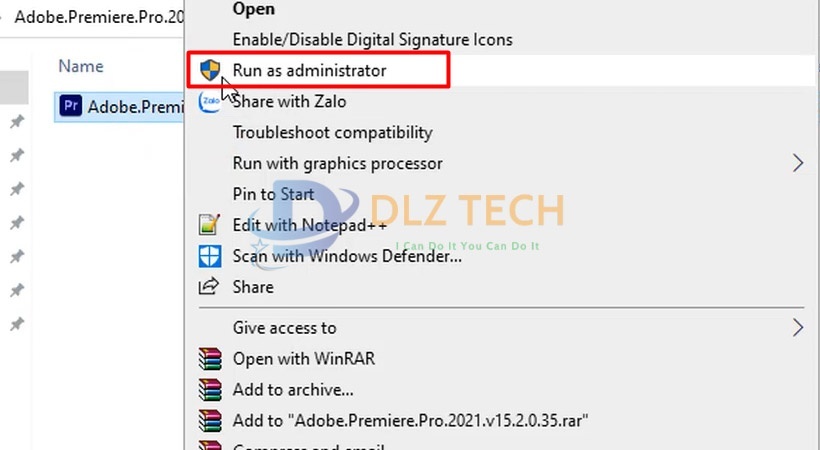The height and width of the screenshot is (450, 820).
Task: Click WinRAR icon beside Add to archive
Action: tap(210, 390)
